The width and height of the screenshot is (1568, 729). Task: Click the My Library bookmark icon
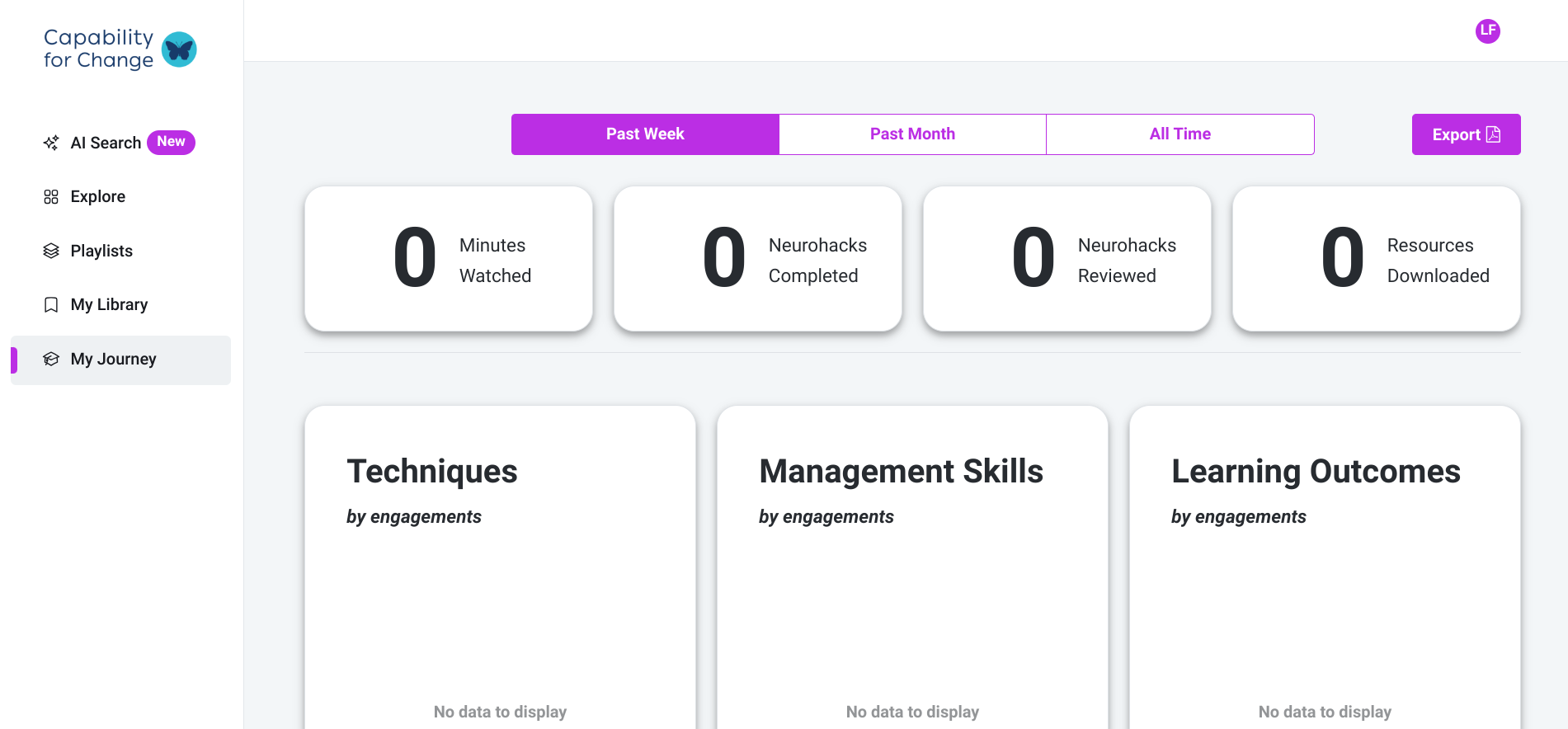coord(51,305)
